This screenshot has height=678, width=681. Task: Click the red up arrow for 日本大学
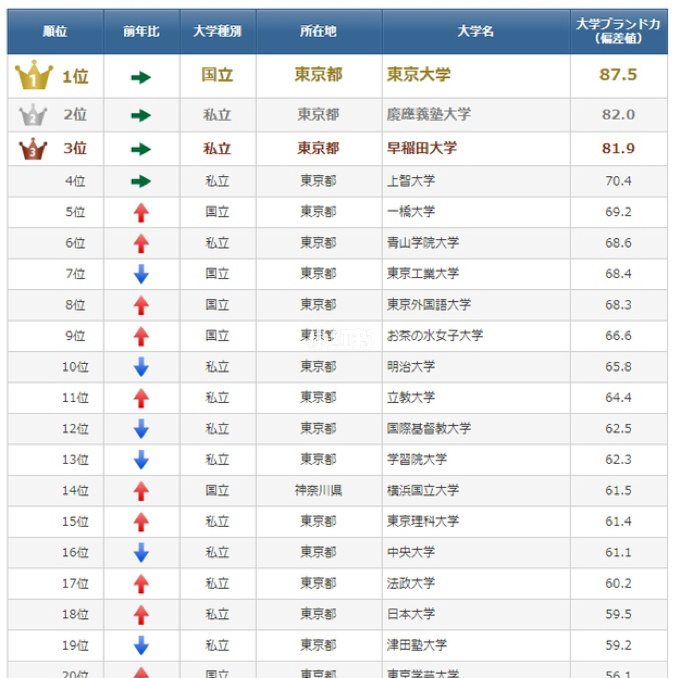pos(141,615)
